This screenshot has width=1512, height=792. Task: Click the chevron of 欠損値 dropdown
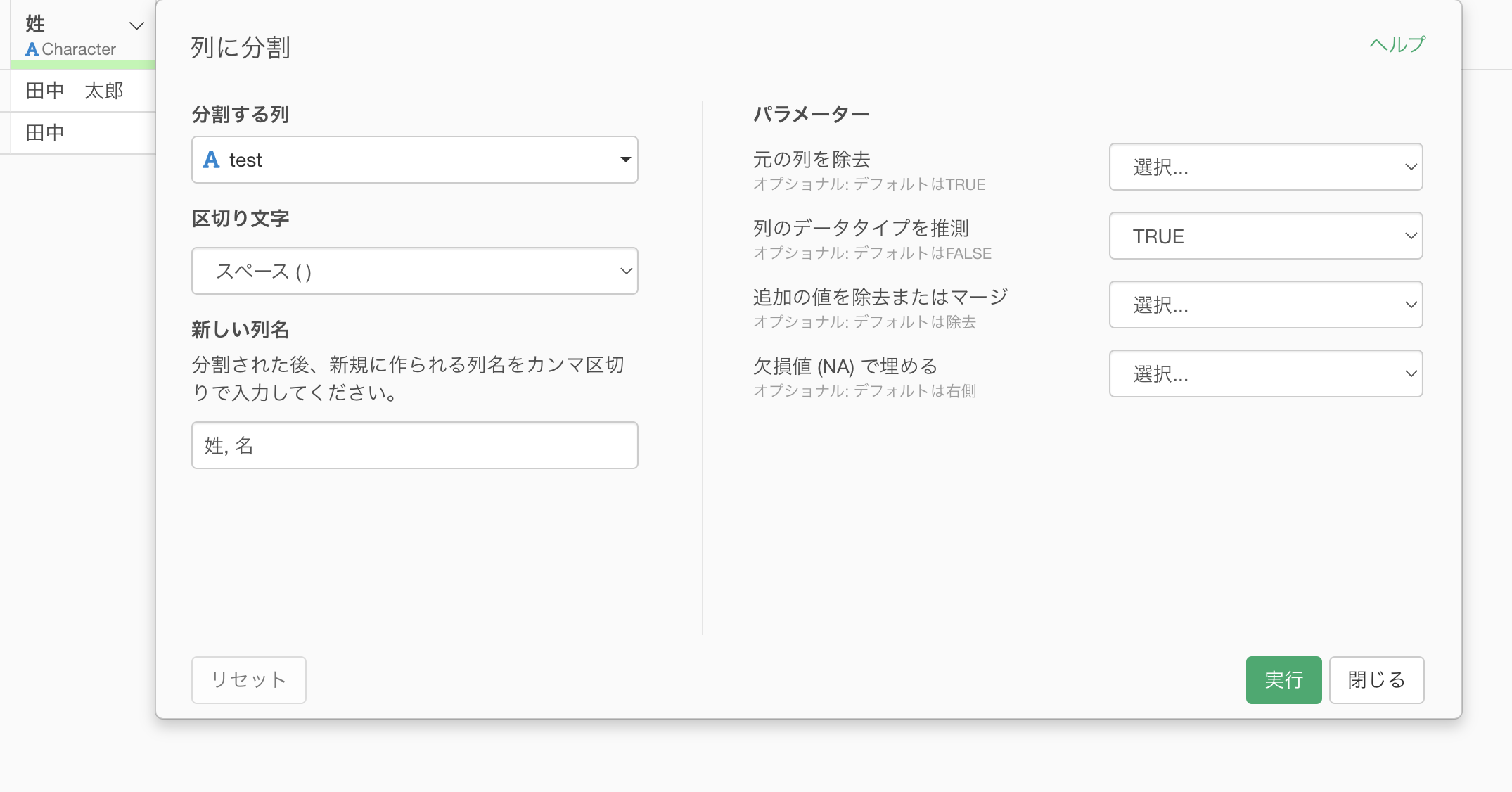[x=1410, y=373]
